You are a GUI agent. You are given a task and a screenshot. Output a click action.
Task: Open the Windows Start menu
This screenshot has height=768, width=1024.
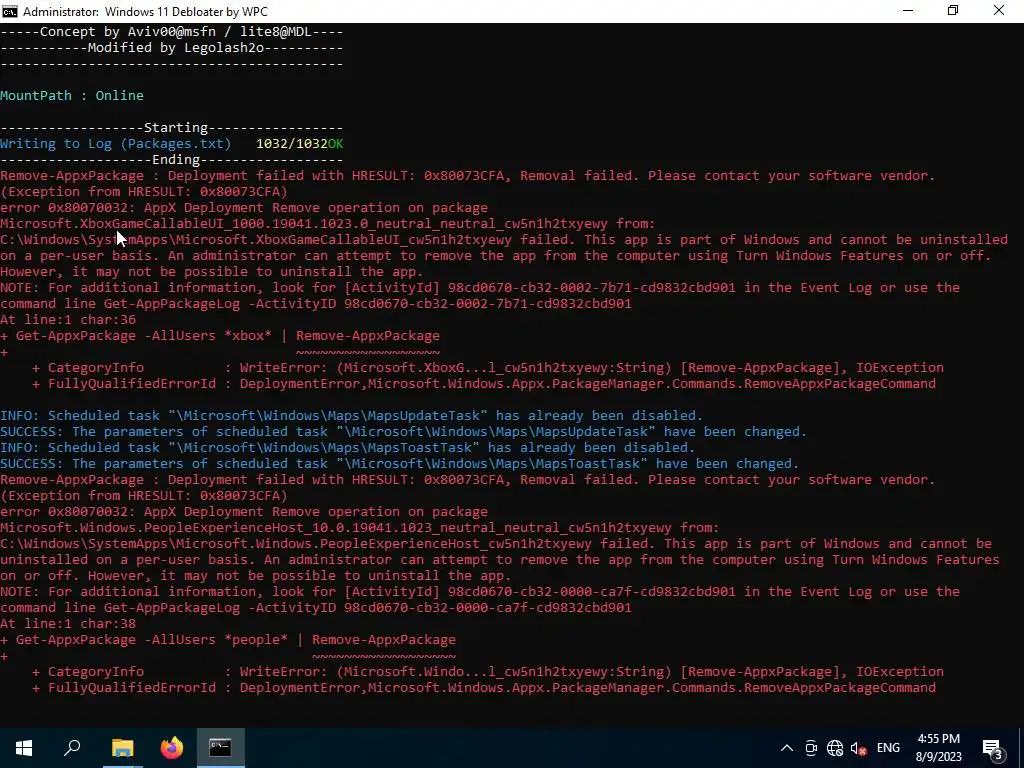click(x=24, y=748)
